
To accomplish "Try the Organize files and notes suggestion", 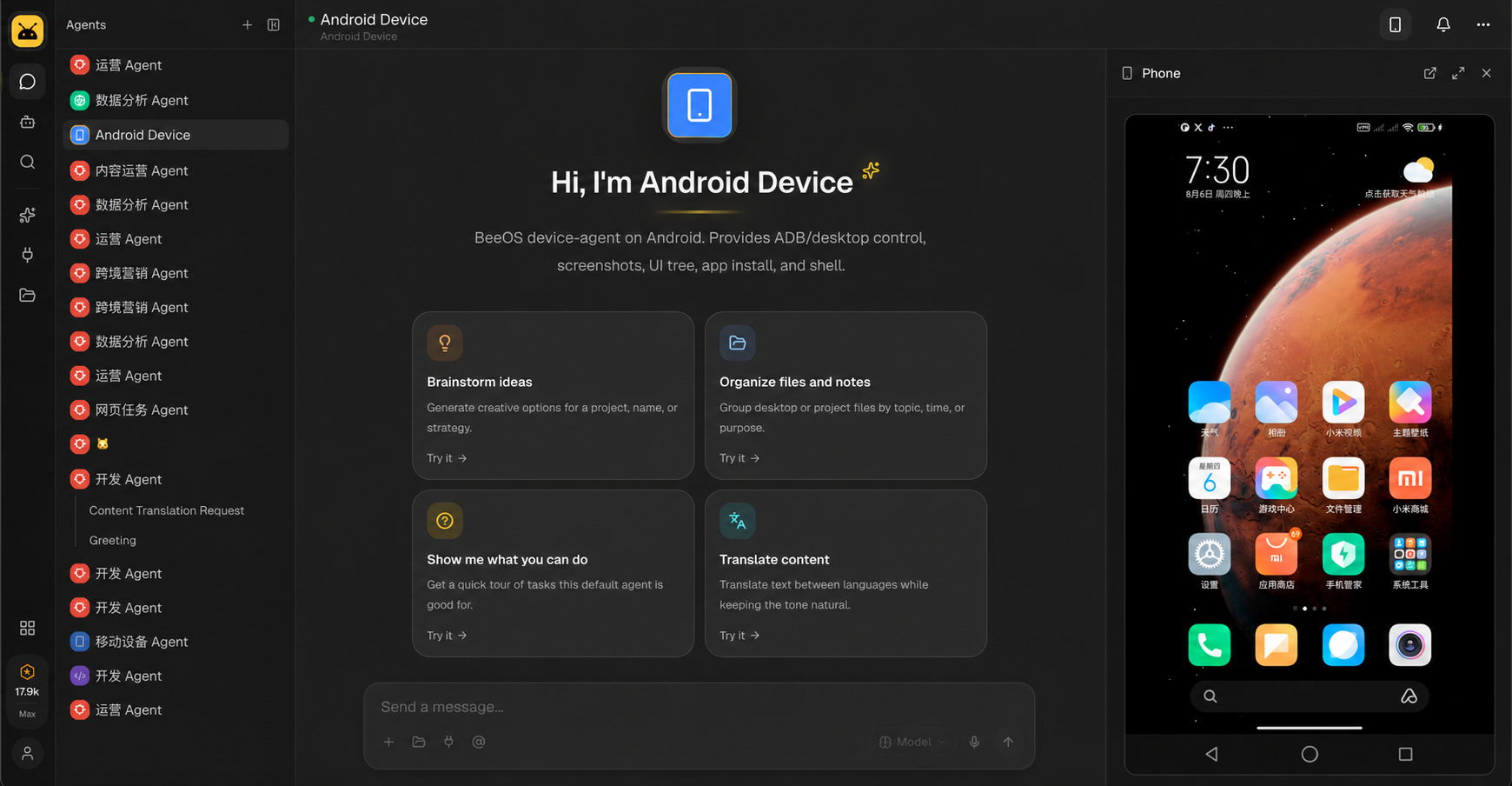I will 846,396.
